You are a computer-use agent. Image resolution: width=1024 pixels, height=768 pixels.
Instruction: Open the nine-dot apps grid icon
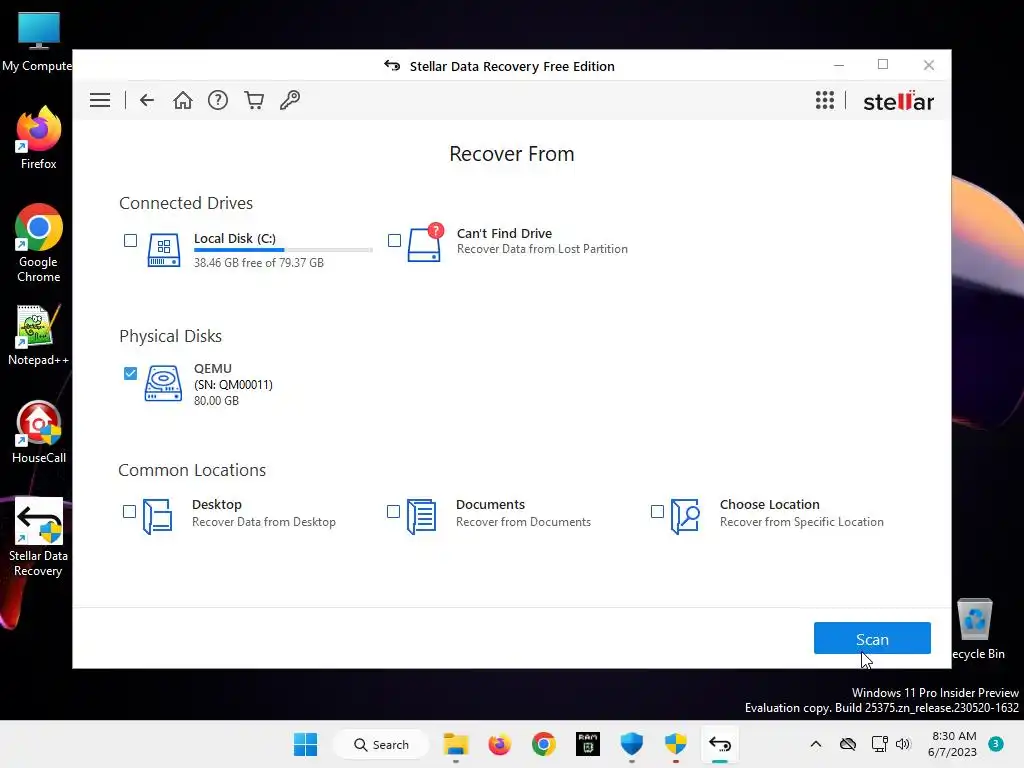(x=825, y=100)
